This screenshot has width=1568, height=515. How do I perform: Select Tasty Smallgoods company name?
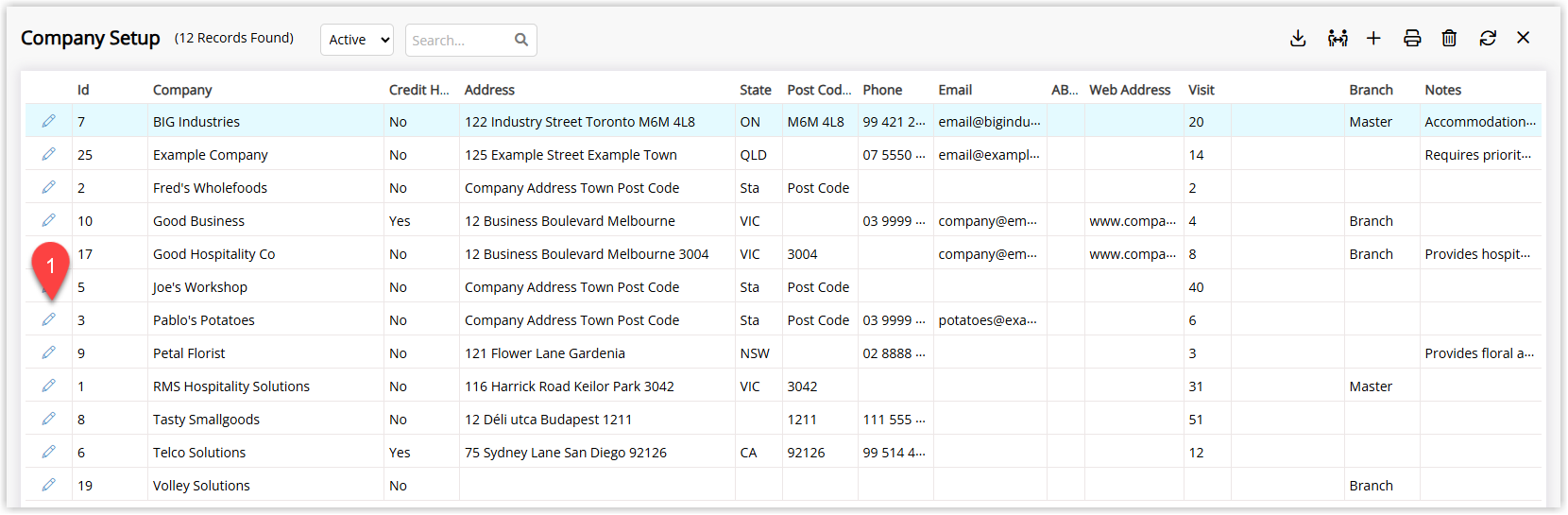click(x=206, y=420)
